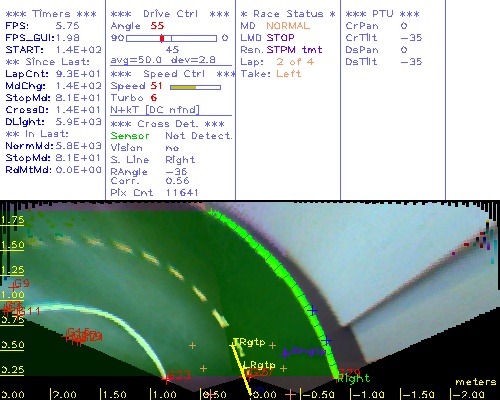The height and width of the screenshot is (400, 500).
Task: Click the Race Status panel header
Action: click(288, 14)
